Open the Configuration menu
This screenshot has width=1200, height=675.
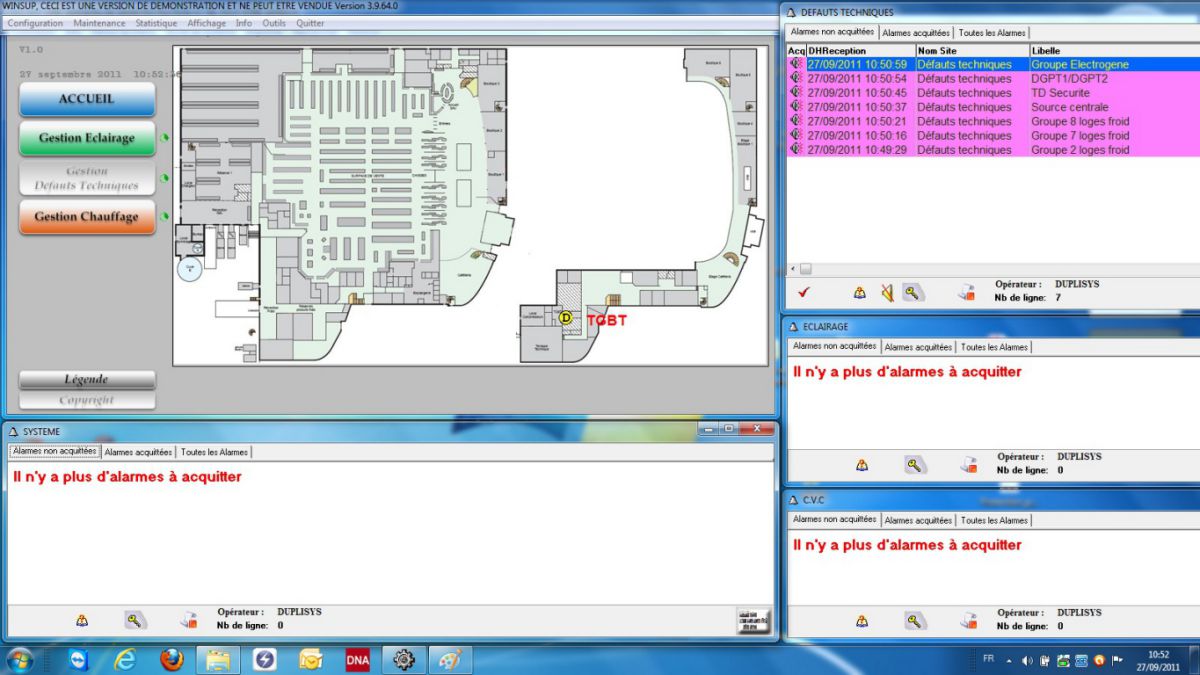pyautogui.click(x=35, y=23)
